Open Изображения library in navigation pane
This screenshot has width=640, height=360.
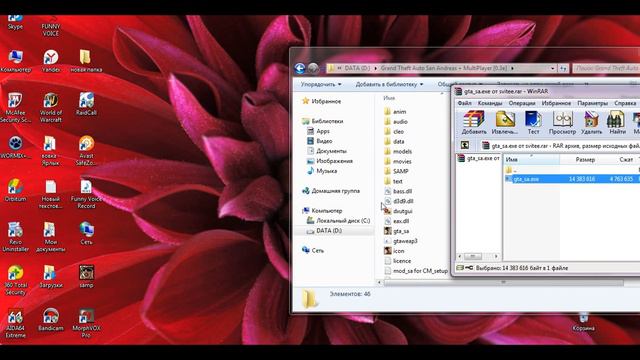(330, 161)
